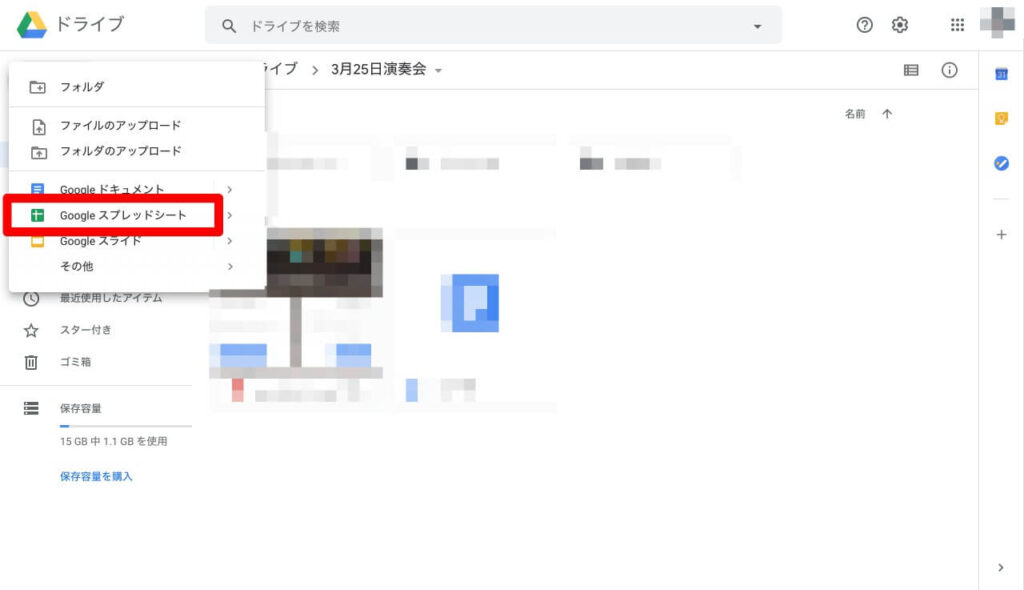1024x590 pixels.
Task: Click 名前 sort label
Action: click(855, 114)
